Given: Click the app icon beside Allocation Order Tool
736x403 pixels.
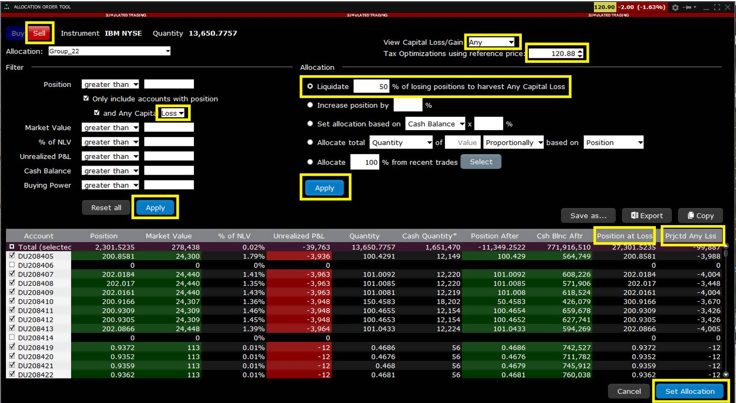Looking at the screenshot, I should 6,7.
